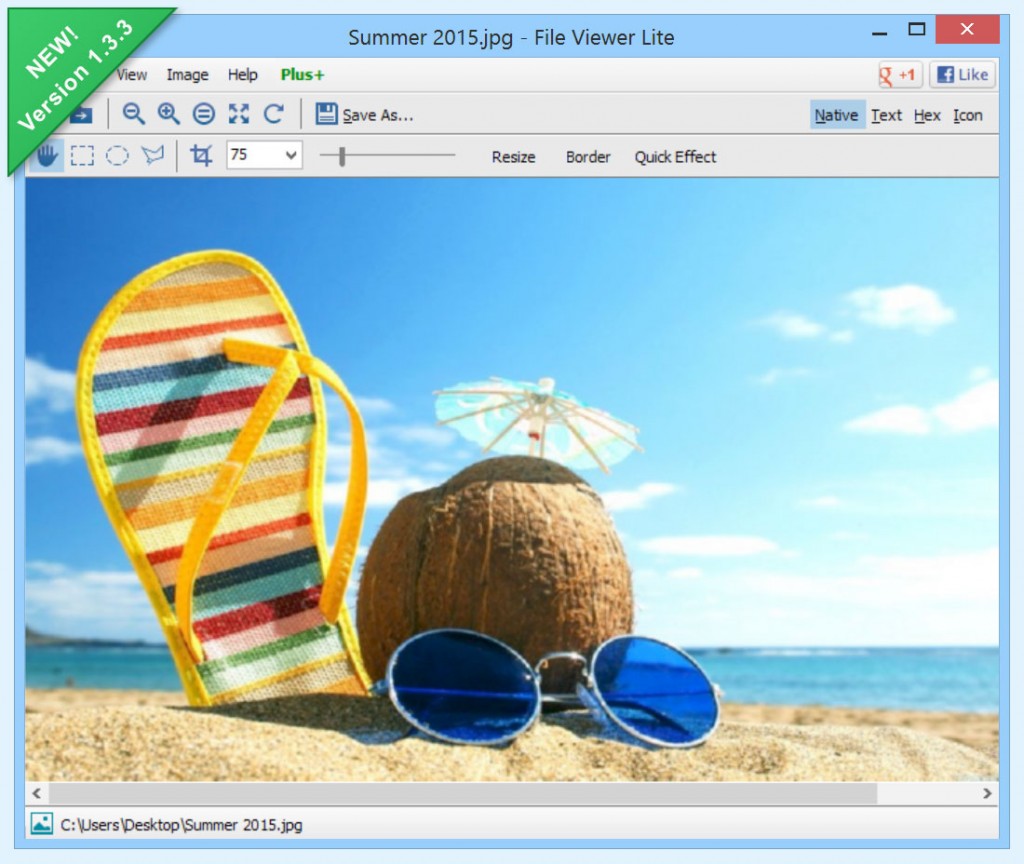Adjust the zoom slider

coord(341,156)
